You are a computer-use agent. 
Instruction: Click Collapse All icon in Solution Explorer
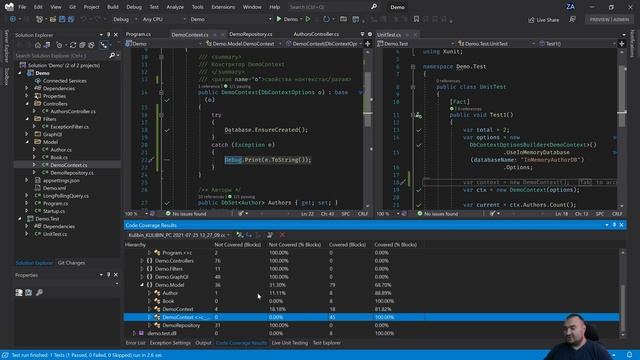(82, 45)
